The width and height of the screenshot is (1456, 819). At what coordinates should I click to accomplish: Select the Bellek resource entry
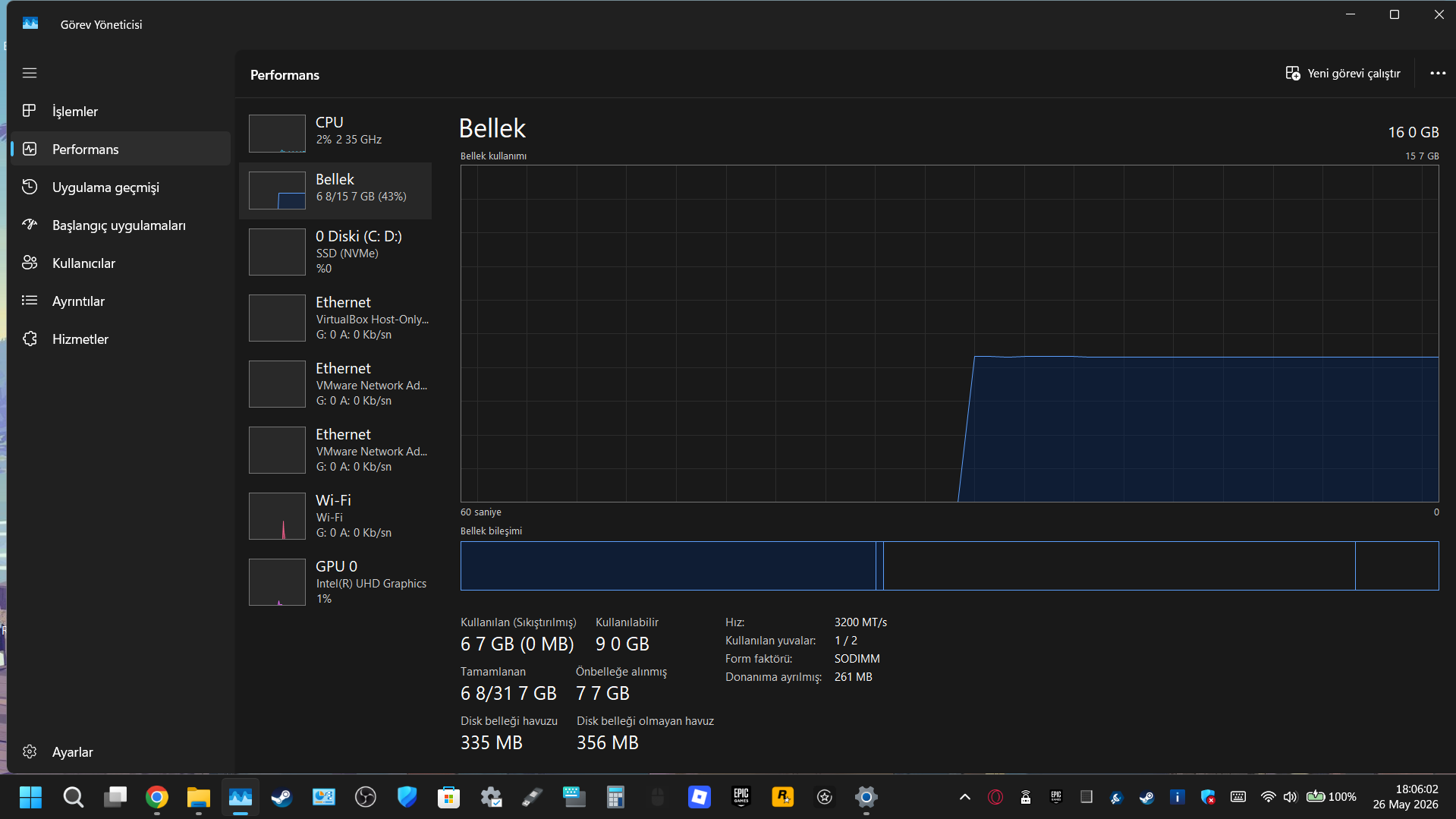[335, 190]
